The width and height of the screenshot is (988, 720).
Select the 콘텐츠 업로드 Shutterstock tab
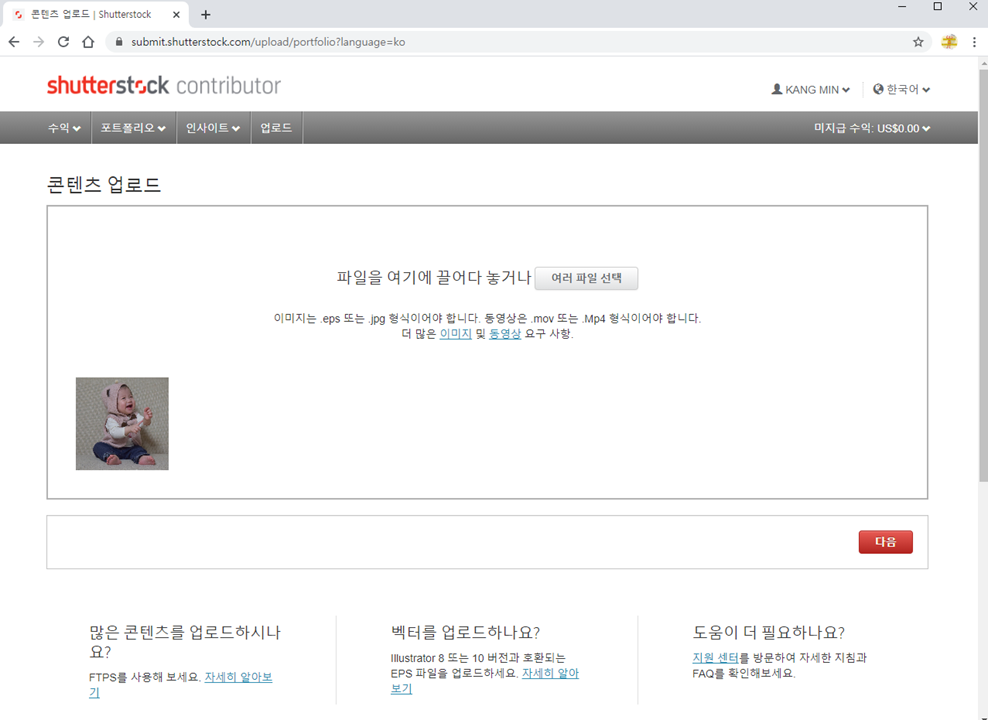click(x=98, y=14)
